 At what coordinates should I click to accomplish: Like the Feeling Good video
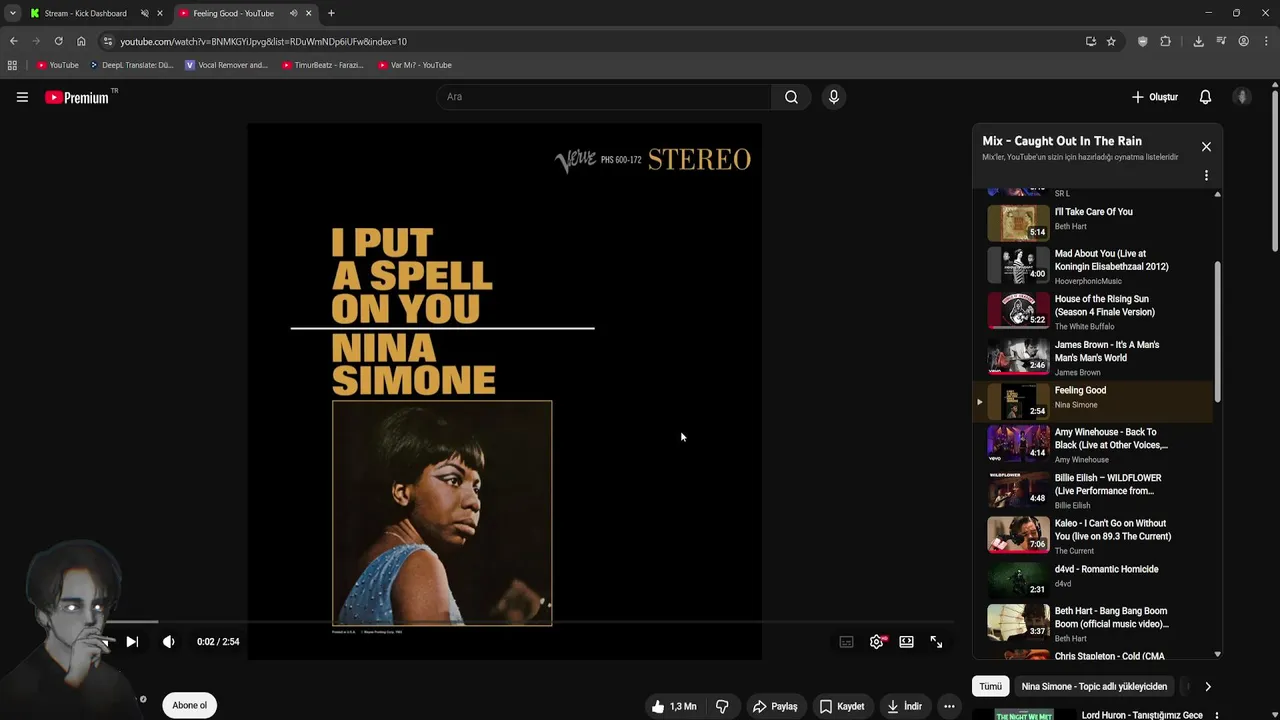click(675, 706)
